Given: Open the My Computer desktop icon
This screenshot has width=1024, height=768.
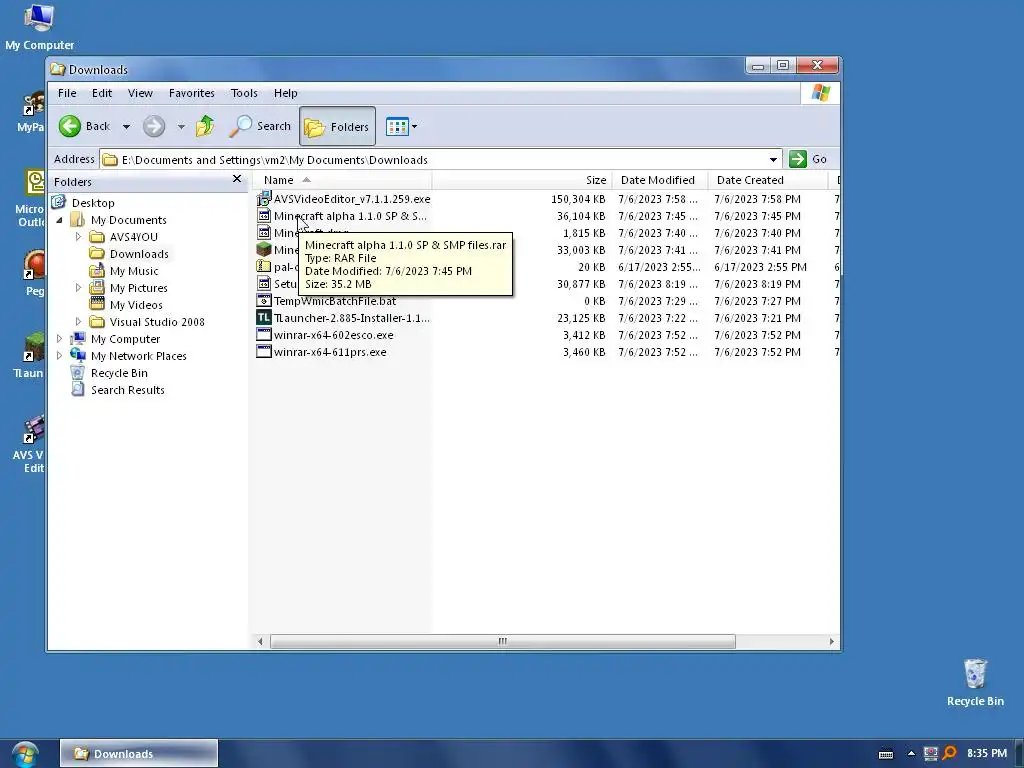Looking at the screenshot, I should pyautogui.click(x=39, y=27).
